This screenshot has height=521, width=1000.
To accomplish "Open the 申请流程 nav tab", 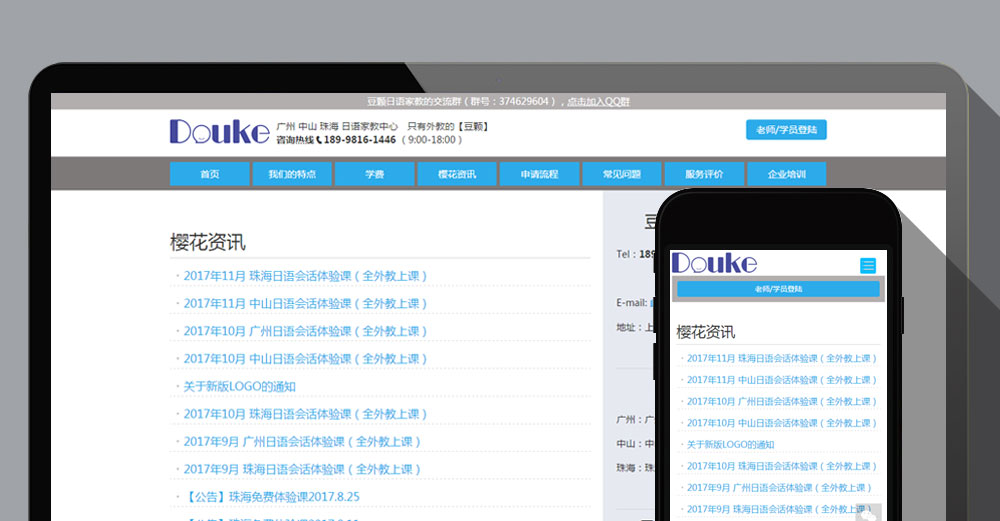I will click(x=540, y=174).
